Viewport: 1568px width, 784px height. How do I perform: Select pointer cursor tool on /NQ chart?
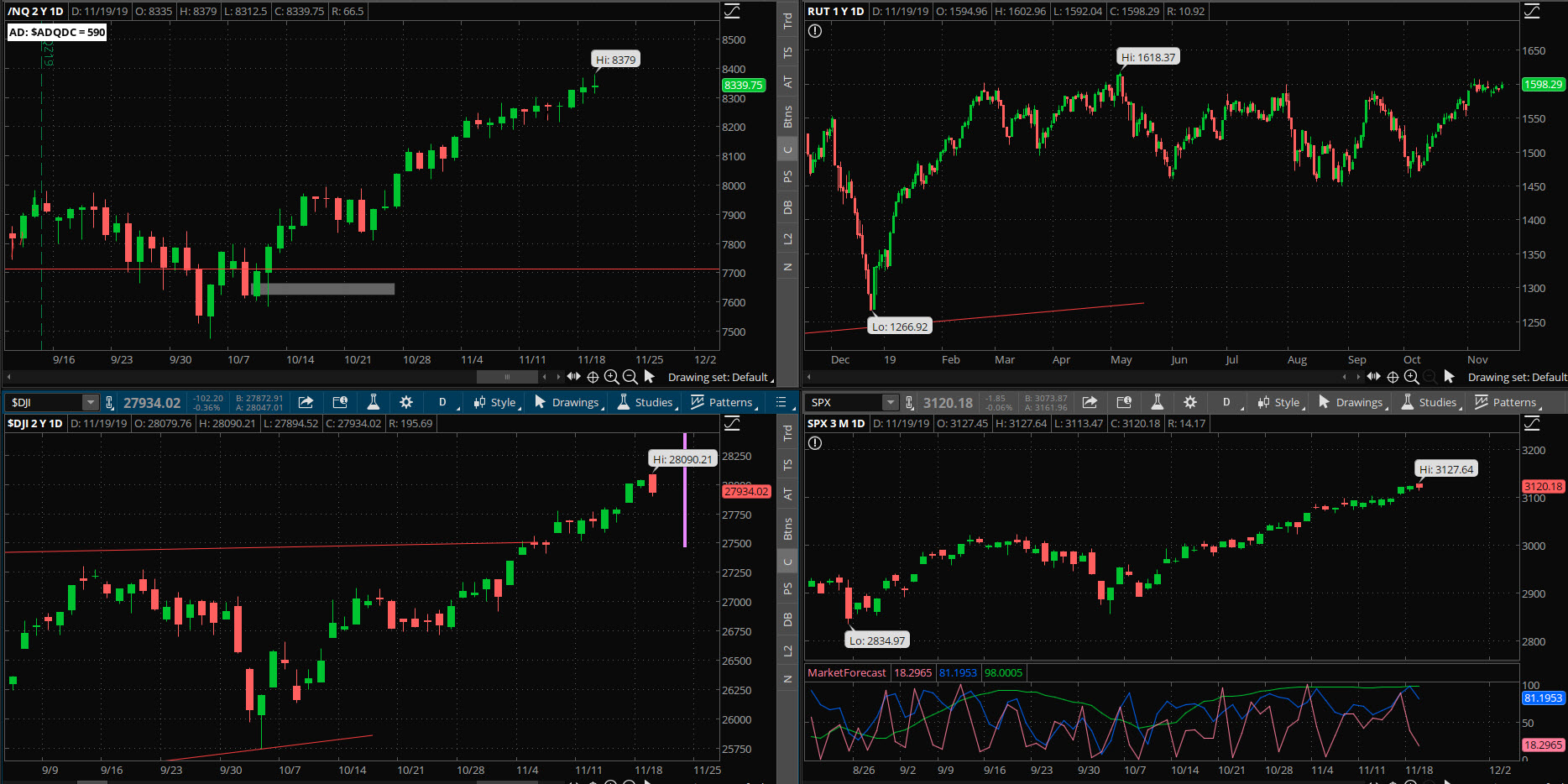click(x=649, y=377)
